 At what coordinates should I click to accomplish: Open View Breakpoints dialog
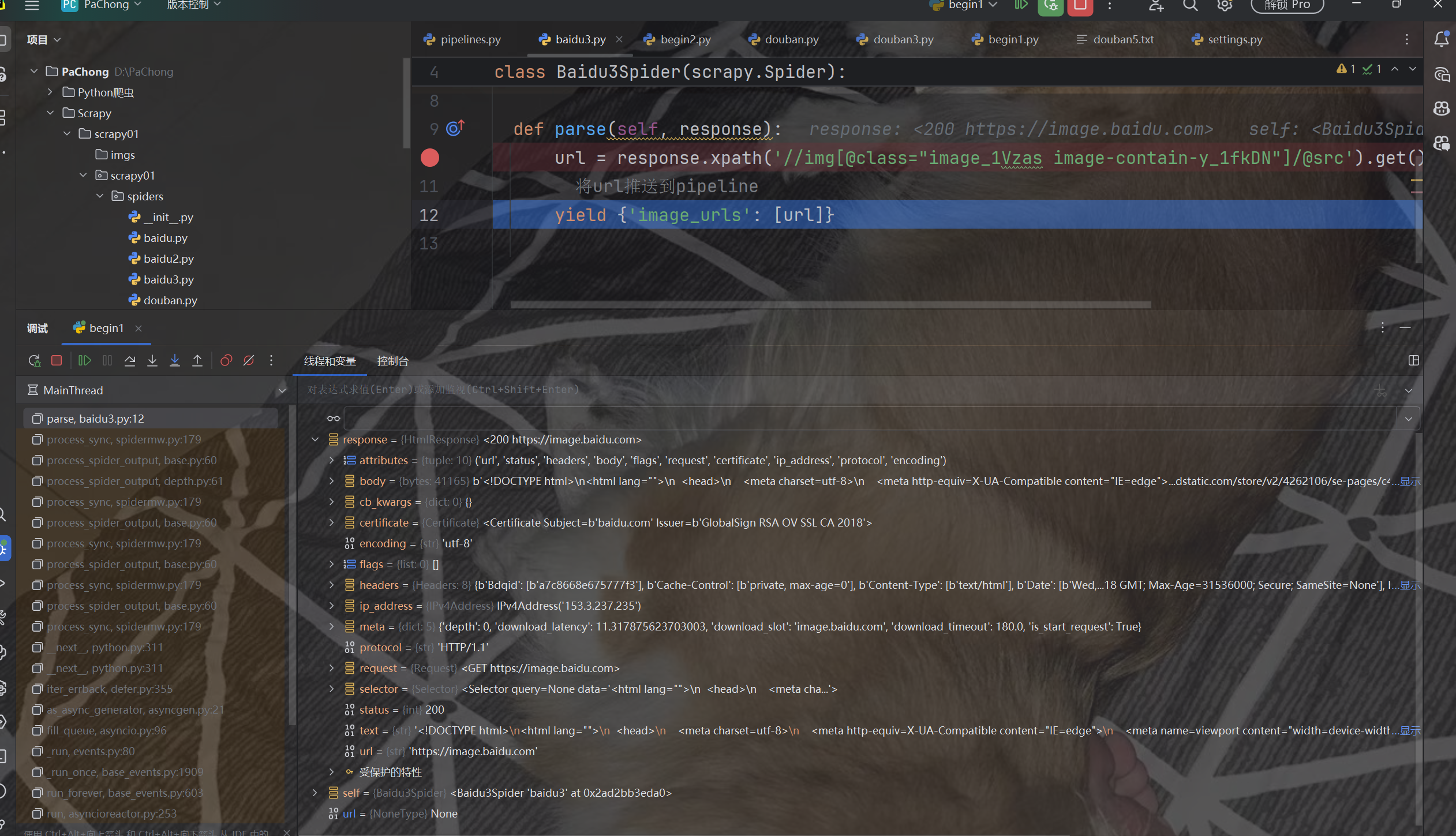(226, 361)
